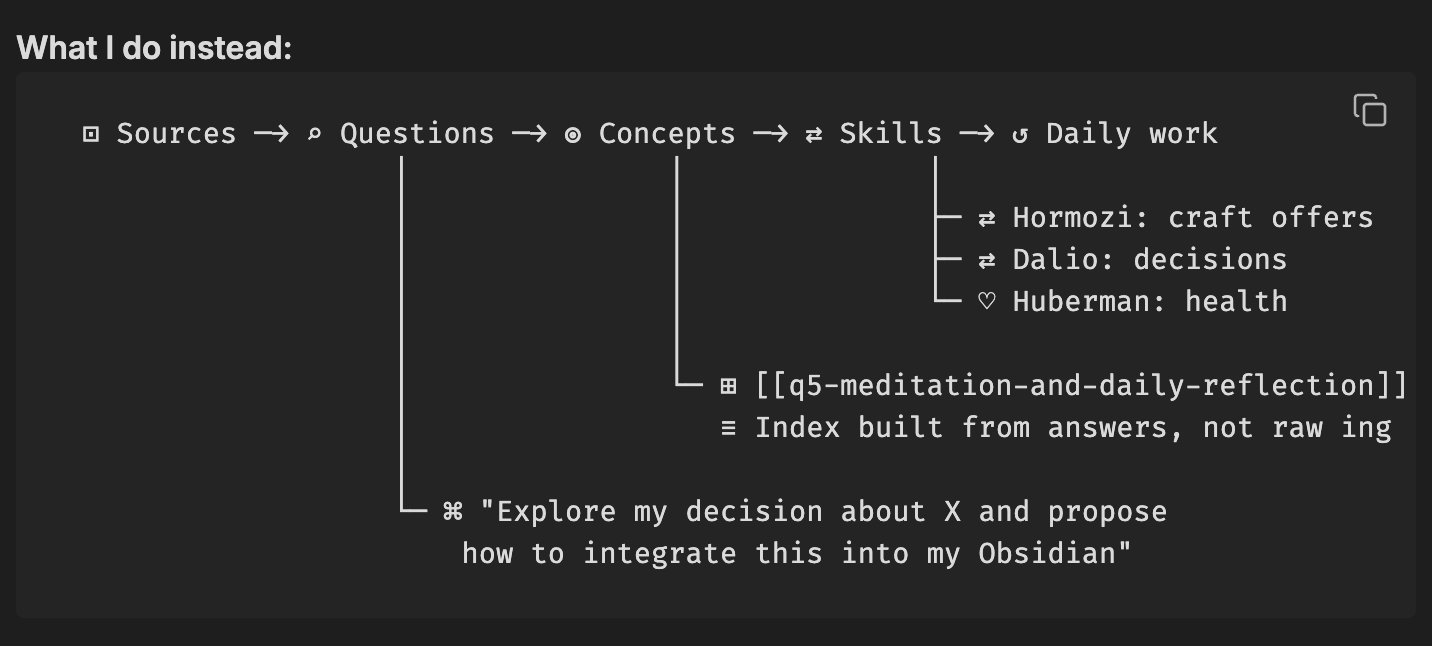Click the grid icon before the q5 link
This screenshot has height=646, width=1432.
(x=728, y=386)
